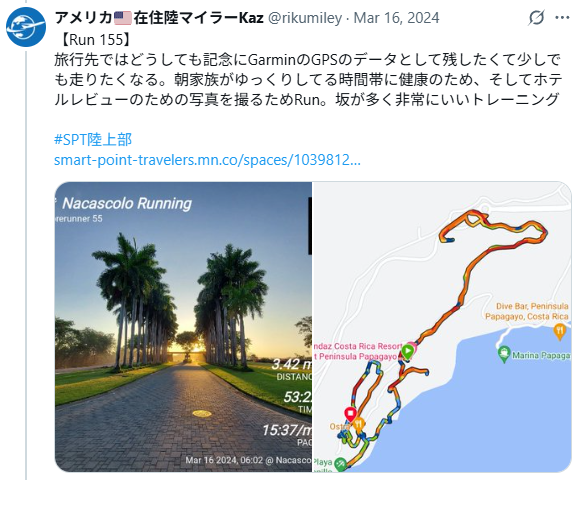This screenshot has width=588, height=514.
Task: Click the US flag emoji in name
Action: pyautogui.click(x=123, y=18)
